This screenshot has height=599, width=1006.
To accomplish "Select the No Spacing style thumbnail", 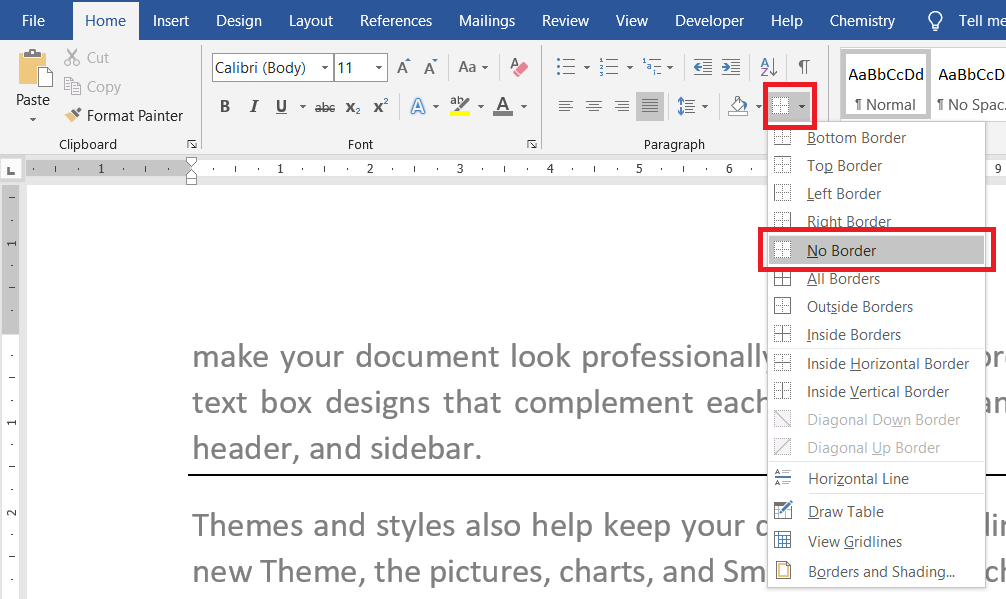I will [x=970, y=86].
